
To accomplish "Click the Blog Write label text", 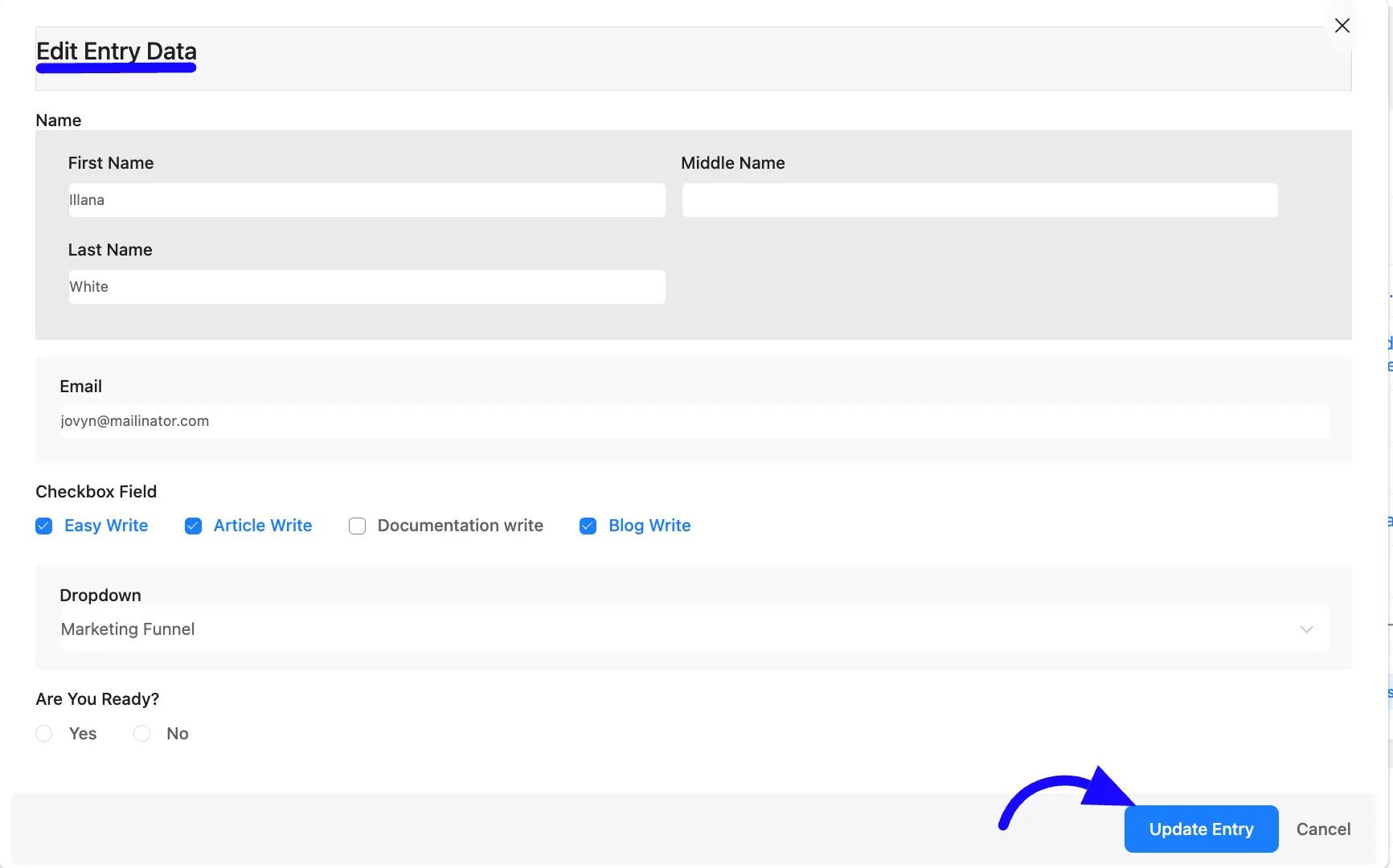I will coord(649,526).
